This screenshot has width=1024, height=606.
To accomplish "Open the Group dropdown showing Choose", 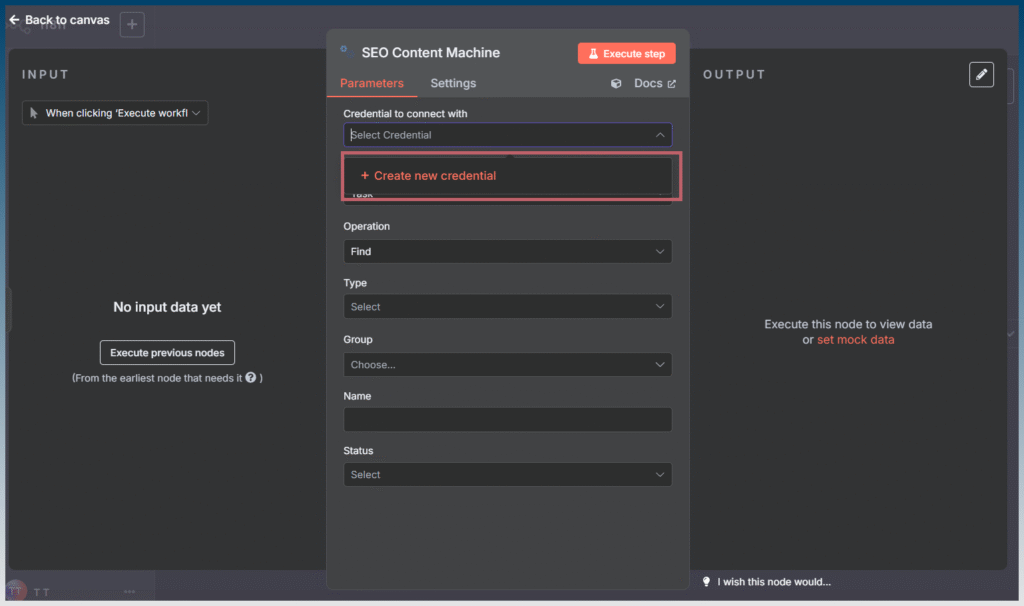I will coord(507,364).
